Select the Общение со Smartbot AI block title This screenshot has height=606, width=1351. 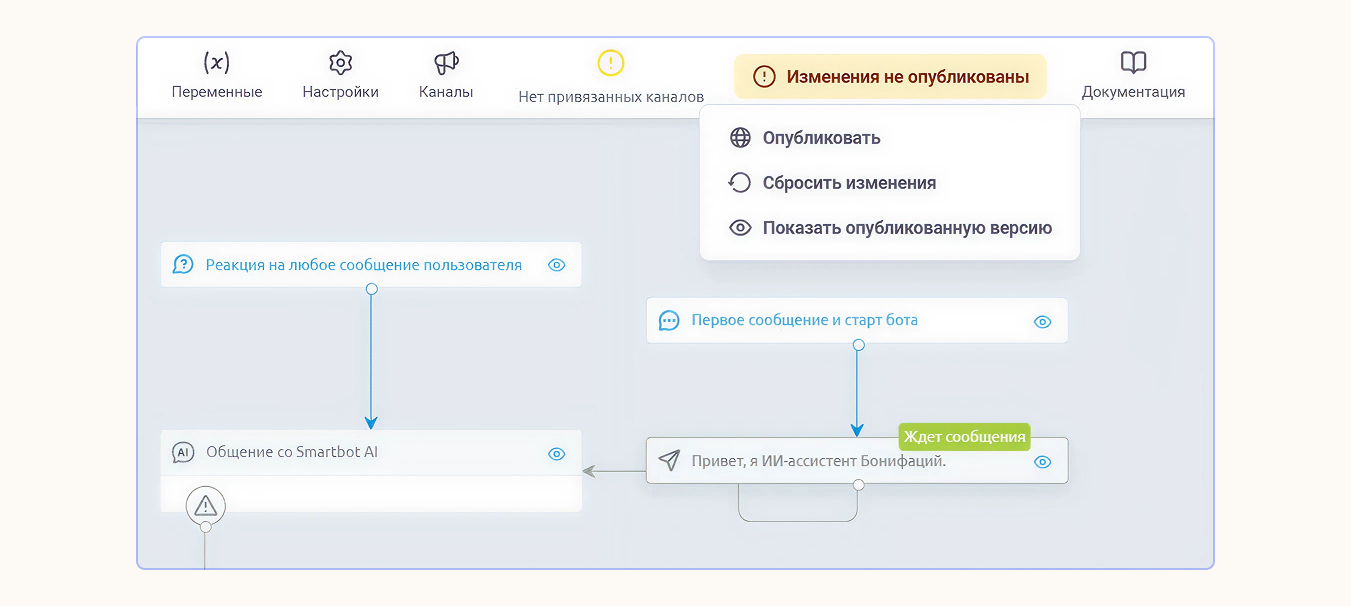[x=292, y=452]
